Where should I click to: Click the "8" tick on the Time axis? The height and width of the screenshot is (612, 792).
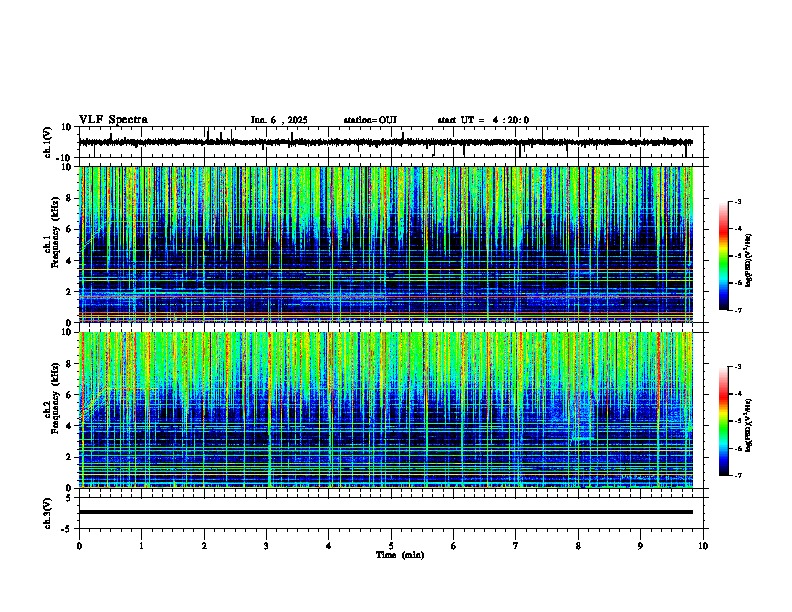pos(578,546)
